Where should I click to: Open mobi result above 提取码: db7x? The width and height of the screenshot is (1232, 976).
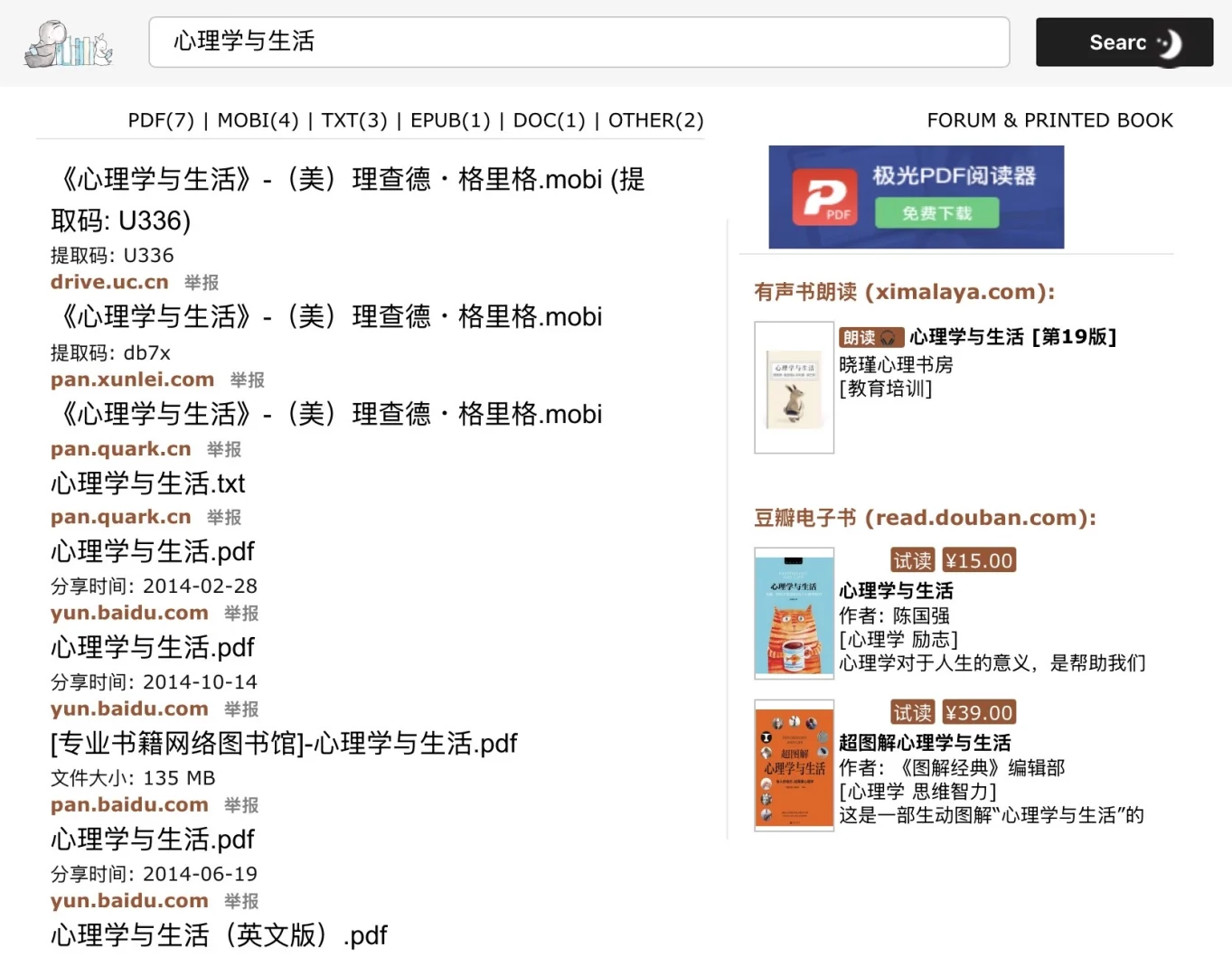point(327,316)
